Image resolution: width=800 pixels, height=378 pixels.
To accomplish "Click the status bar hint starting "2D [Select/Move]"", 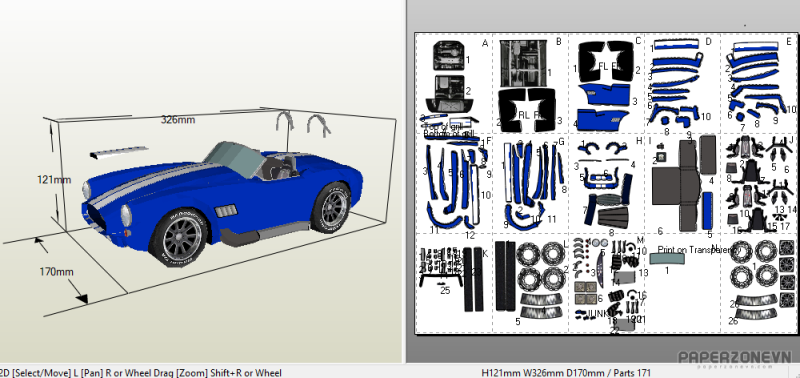I will click(x=140, y=373).
